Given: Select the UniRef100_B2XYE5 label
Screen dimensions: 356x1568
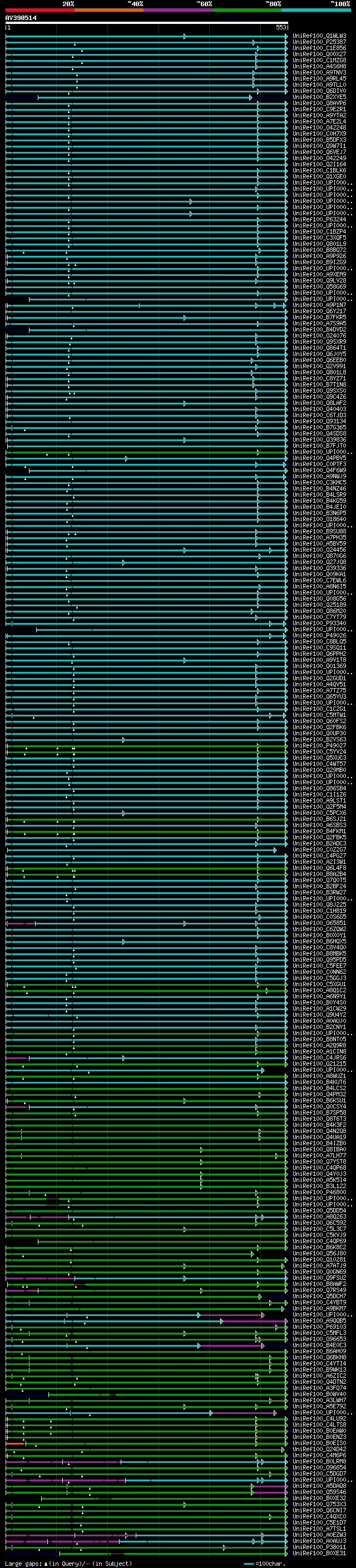Looking at the screenshot, I should [x=319, y=97].
